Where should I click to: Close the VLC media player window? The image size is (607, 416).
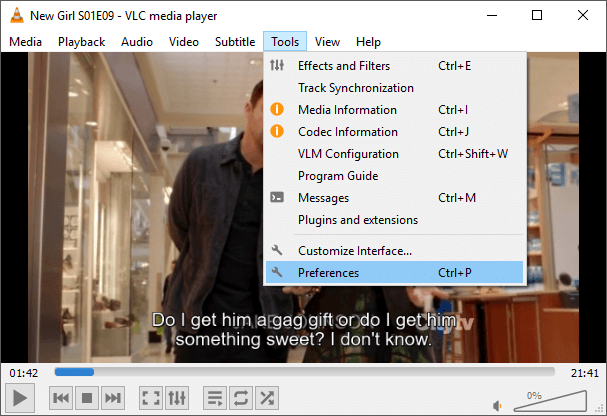coord(583,15)
